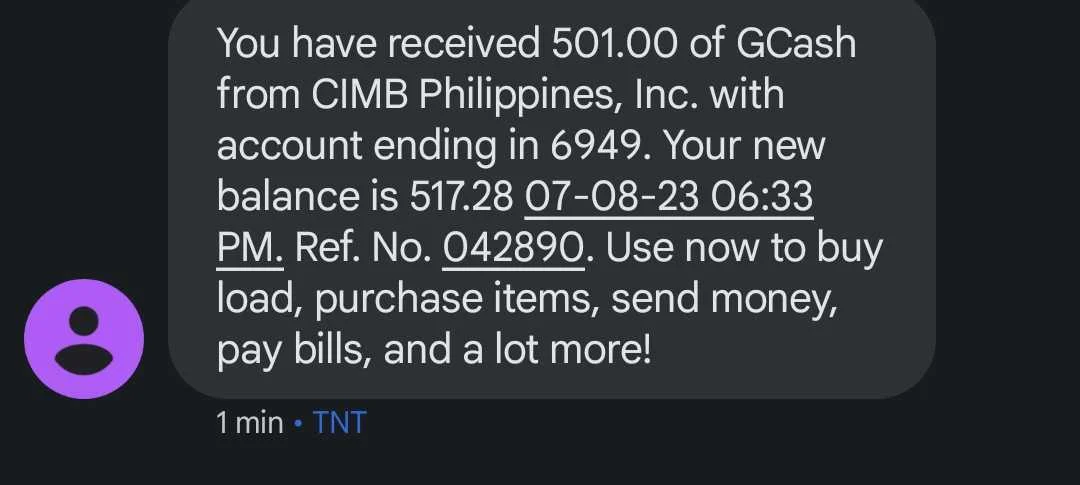Tap the person silhouette in the sender avatar

pos(84,341)
